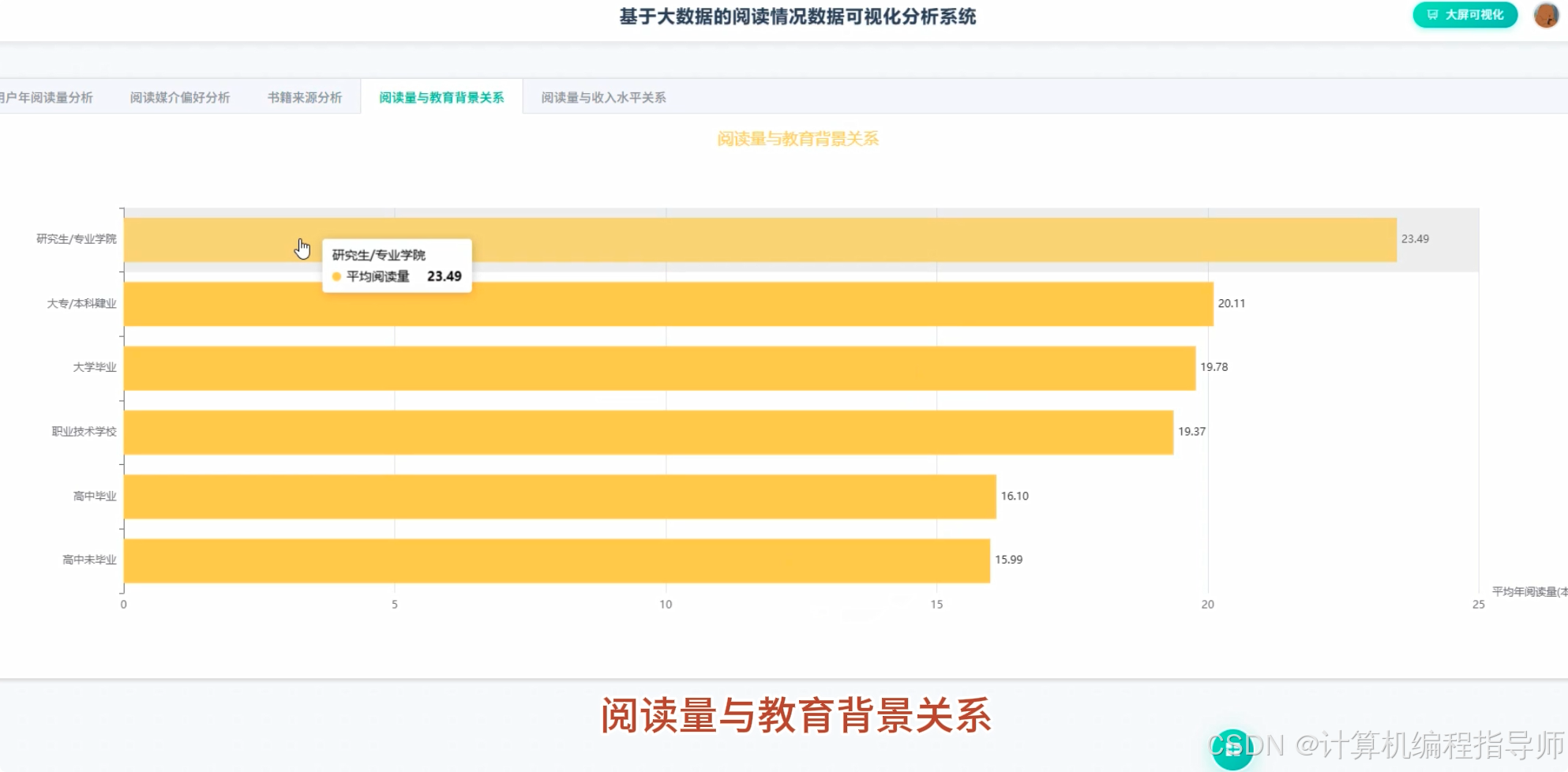
Task: Click the 大专/本科肄业 yellow bar
Action: coord(632,302)
